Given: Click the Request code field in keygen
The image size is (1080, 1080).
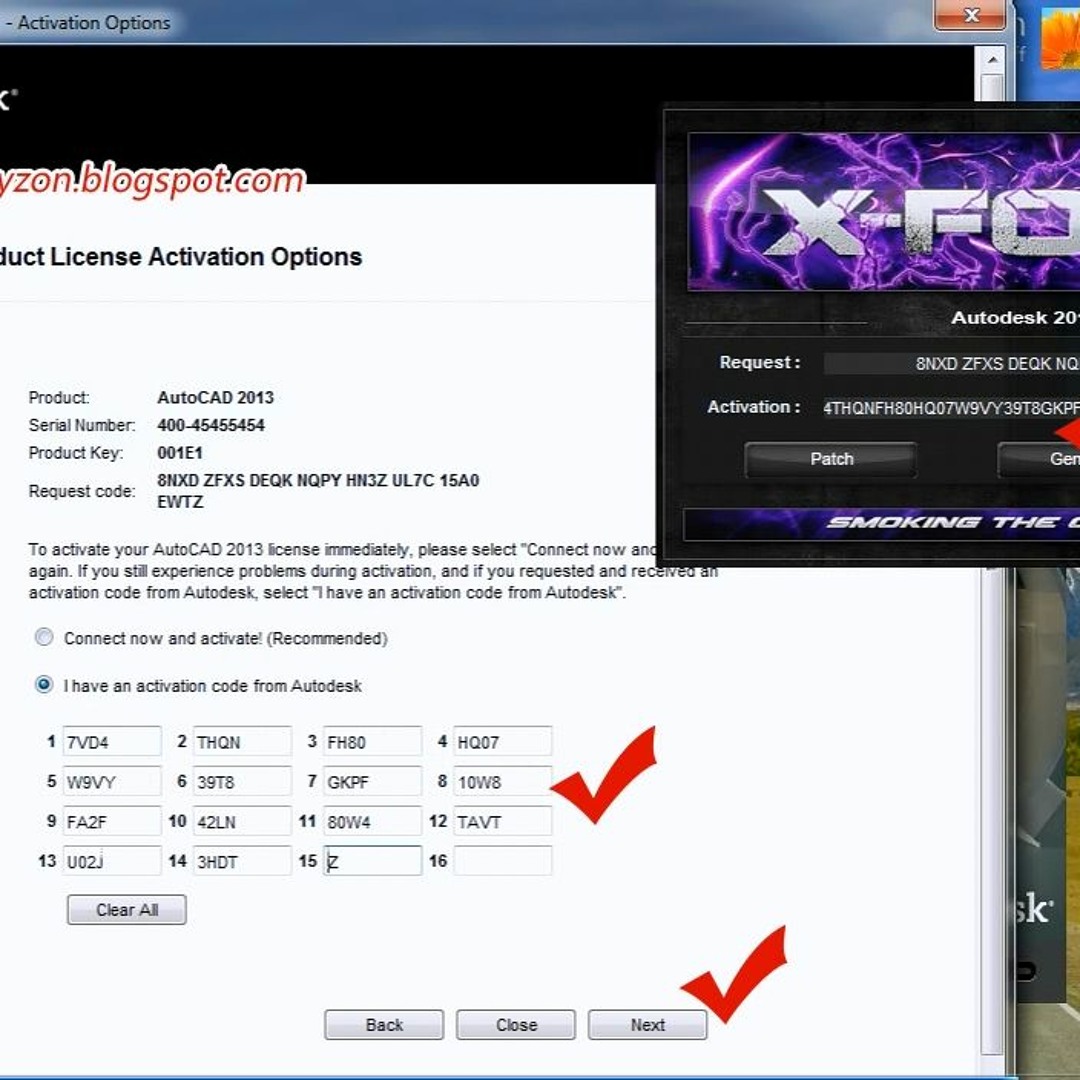Looking at the screenshot, I should coord(950,364).
